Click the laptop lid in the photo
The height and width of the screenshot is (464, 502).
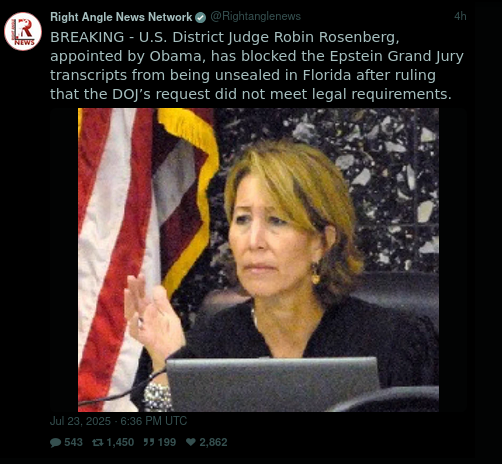273,384
